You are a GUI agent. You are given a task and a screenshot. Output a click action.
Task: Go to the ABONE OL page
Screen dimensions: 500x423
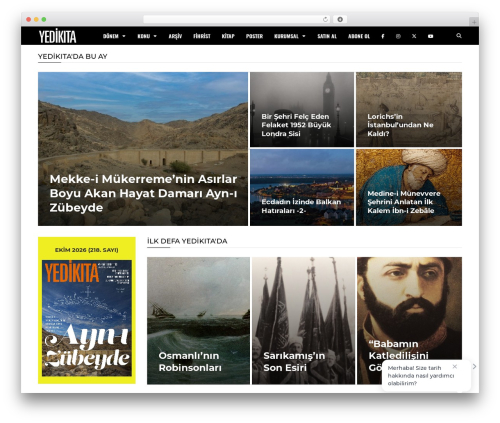pos(359,36)
